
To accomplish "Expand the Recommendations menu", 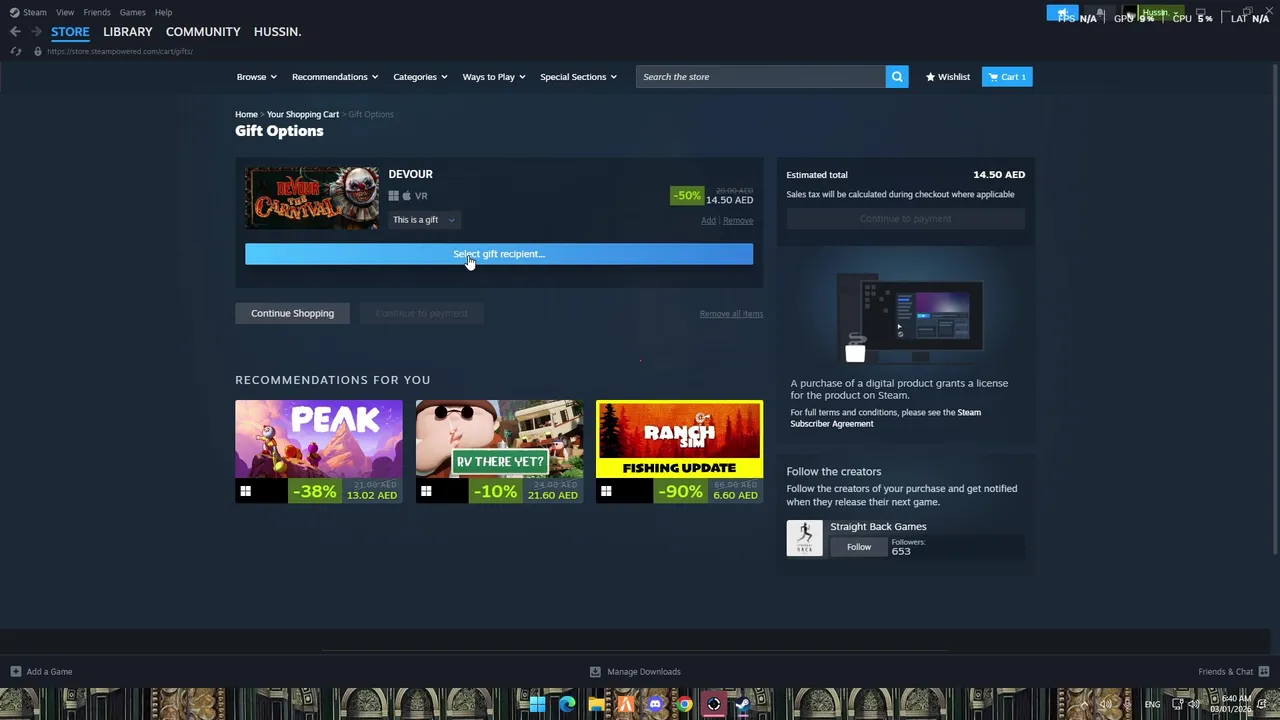I will click(x=335, y=77).
